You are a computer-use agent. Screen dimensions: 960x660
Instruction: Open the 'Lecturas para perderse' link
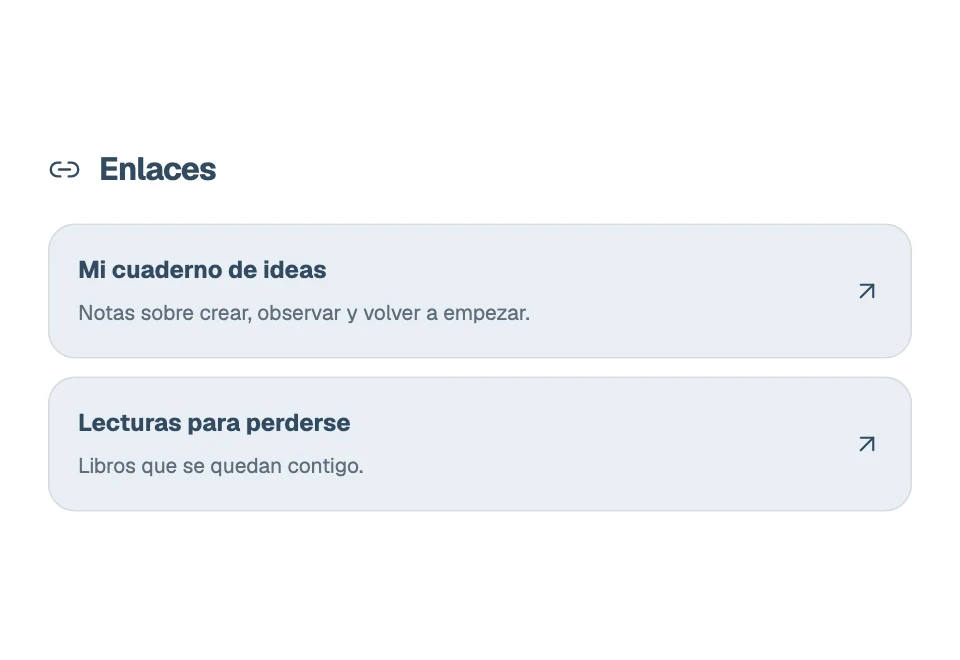(480, 444)
